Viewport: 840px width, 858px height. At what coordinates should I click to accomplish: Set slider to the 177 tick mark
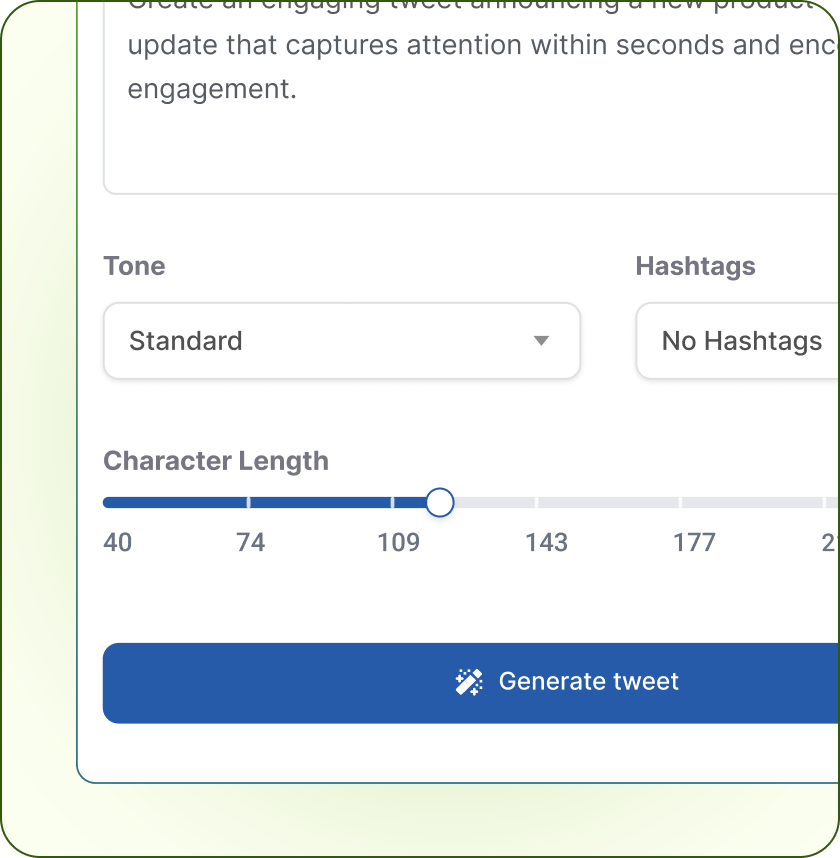click(x=680, y=502)
